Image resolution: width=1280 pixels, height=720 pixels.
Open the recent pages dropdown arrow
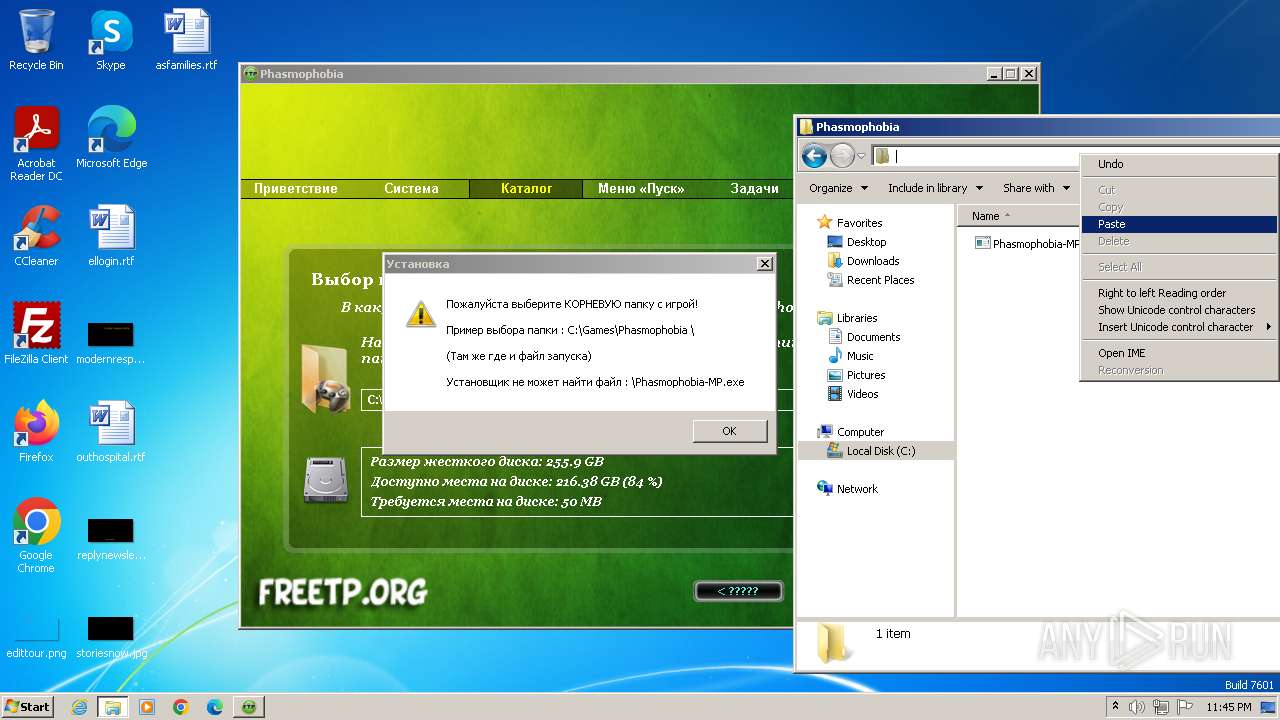tap(861, 157)
